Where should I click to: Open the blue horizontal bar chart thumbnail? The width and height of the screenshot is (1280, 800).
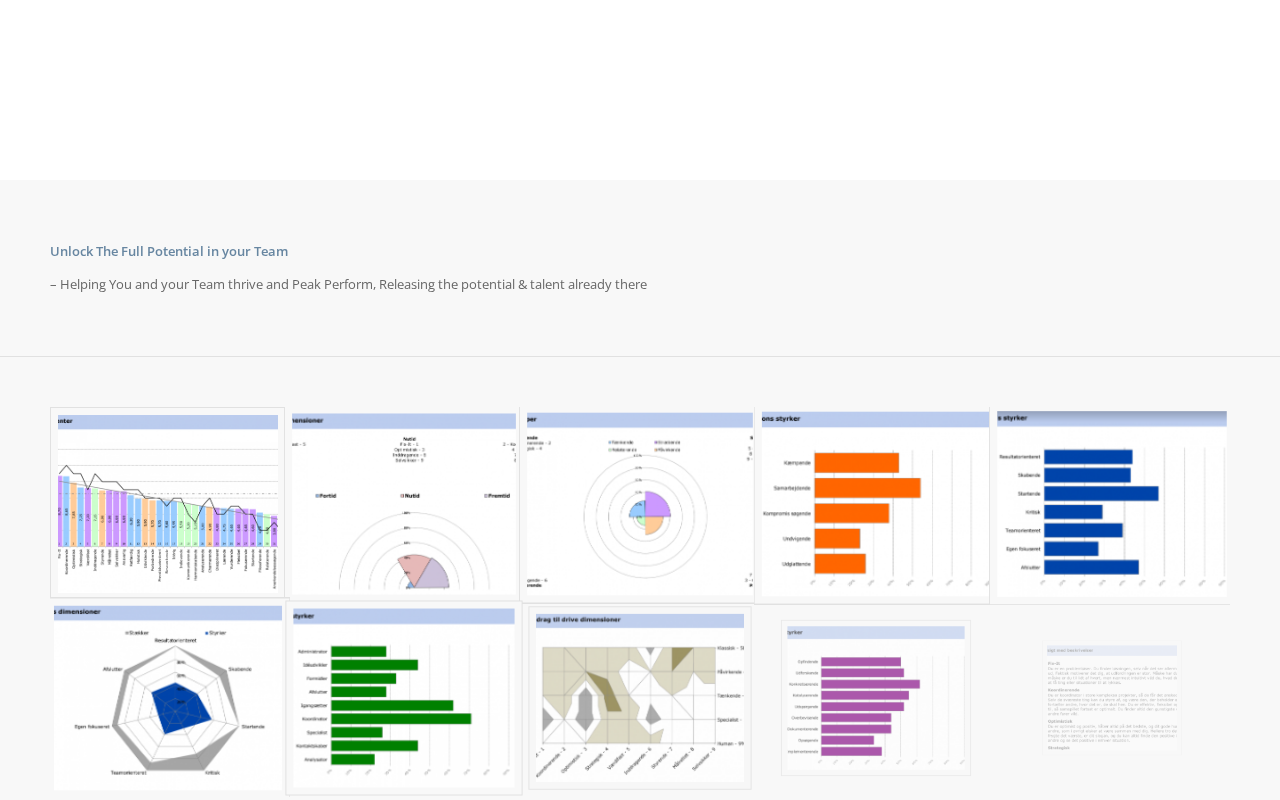tap(1111, 503)
